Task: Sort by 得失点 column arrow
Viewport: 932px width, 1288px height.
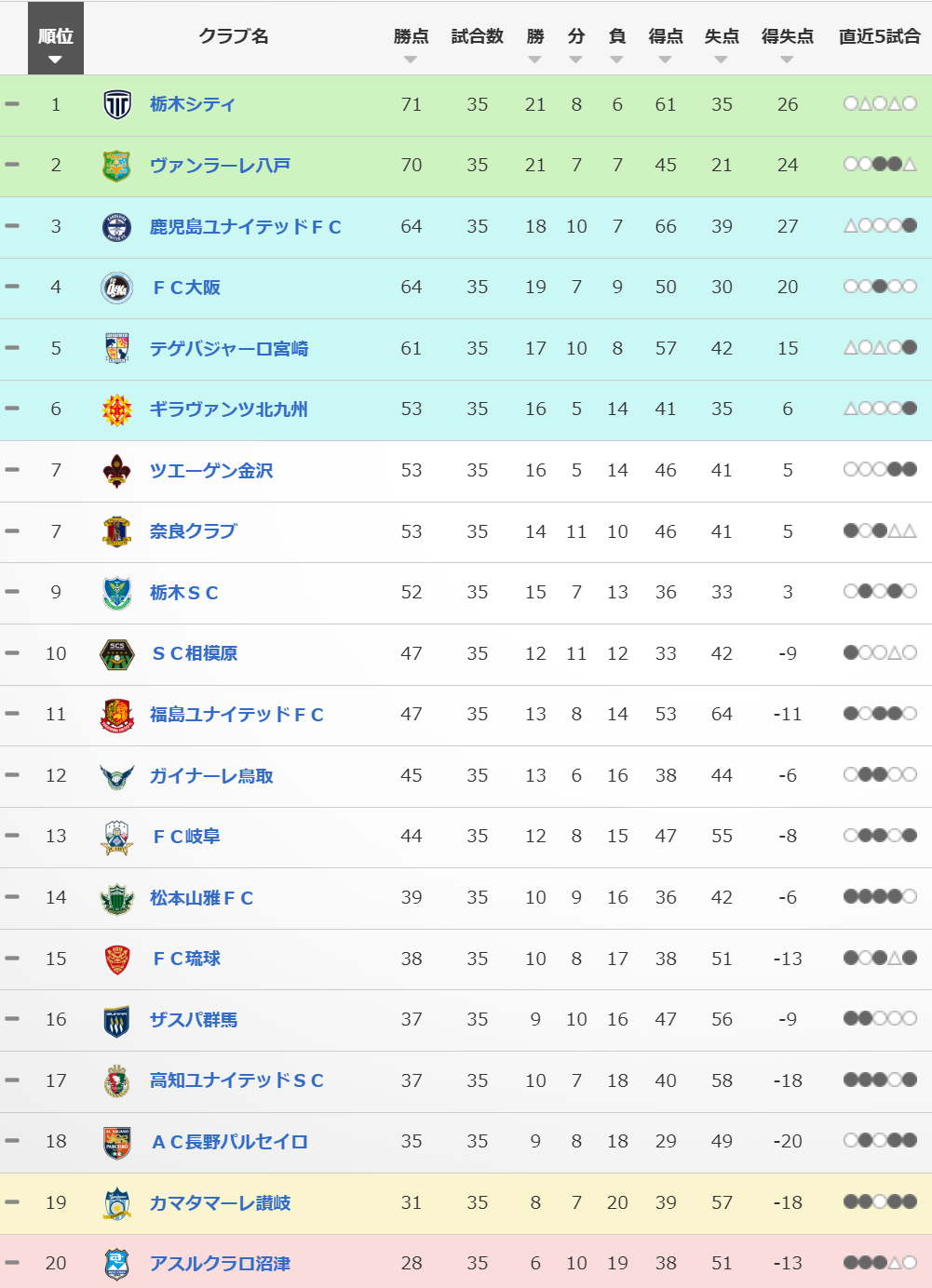Action: pos(787,60)
